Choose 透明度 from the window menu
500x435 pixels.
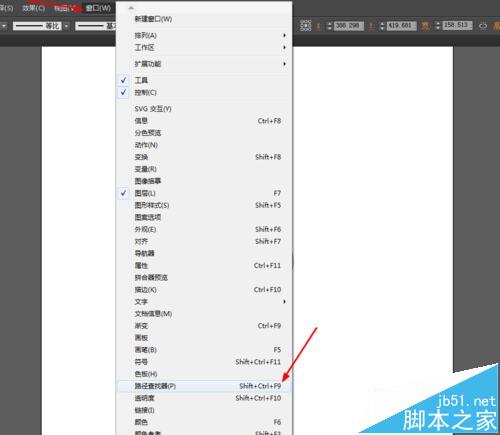point(204,398)
